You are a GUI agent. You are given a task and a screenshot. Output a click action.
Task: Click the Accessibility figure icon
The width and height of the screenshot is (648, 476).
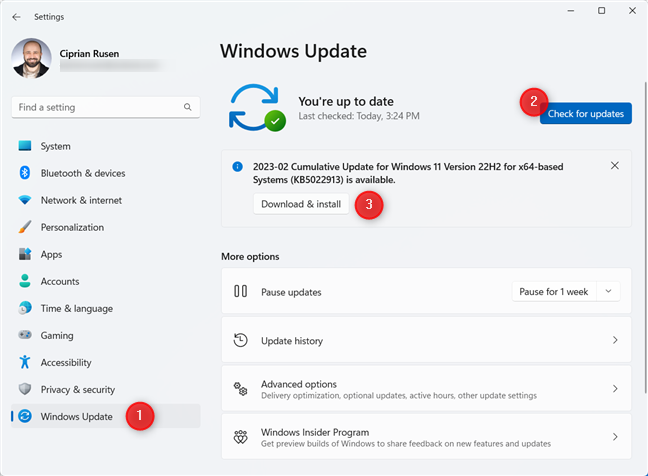(25, 362)
